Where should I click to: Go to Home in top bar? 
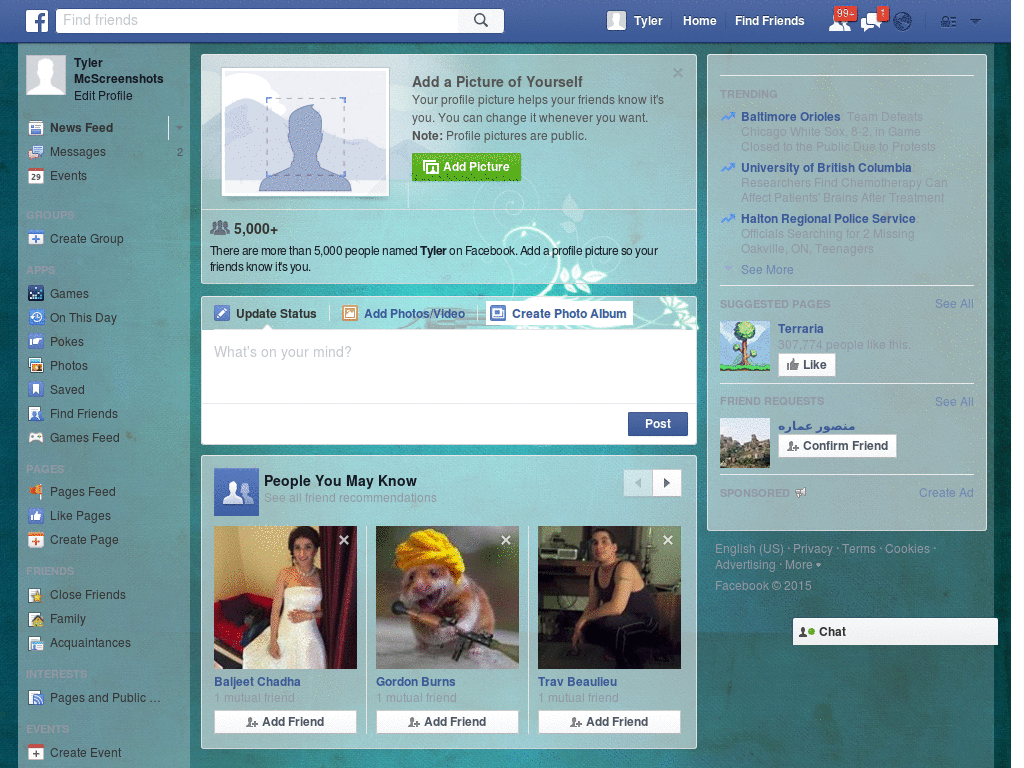click(x=699, y=21)
